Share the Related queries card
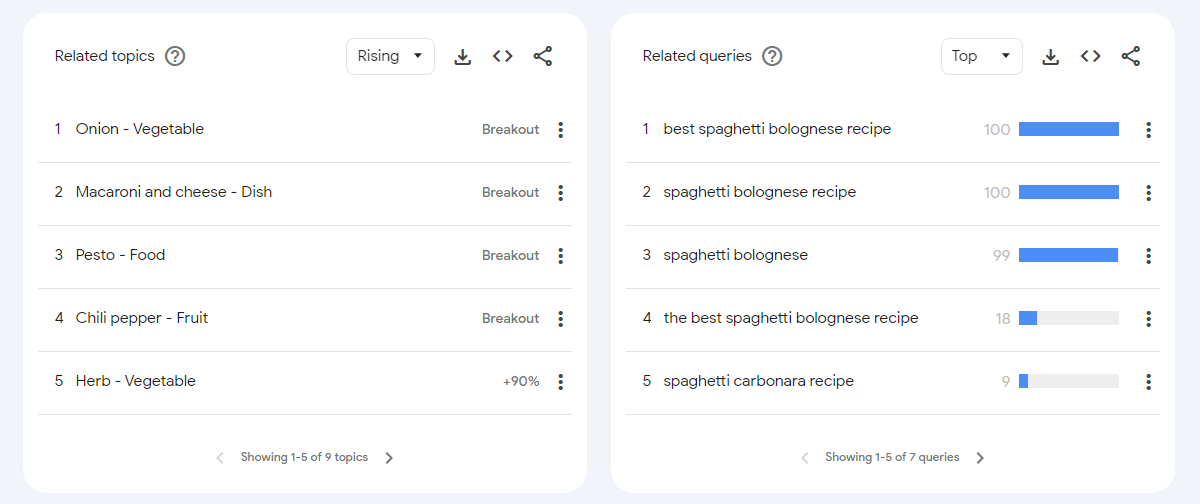This screenshot has height=504, width=1200. point(1131,57)
